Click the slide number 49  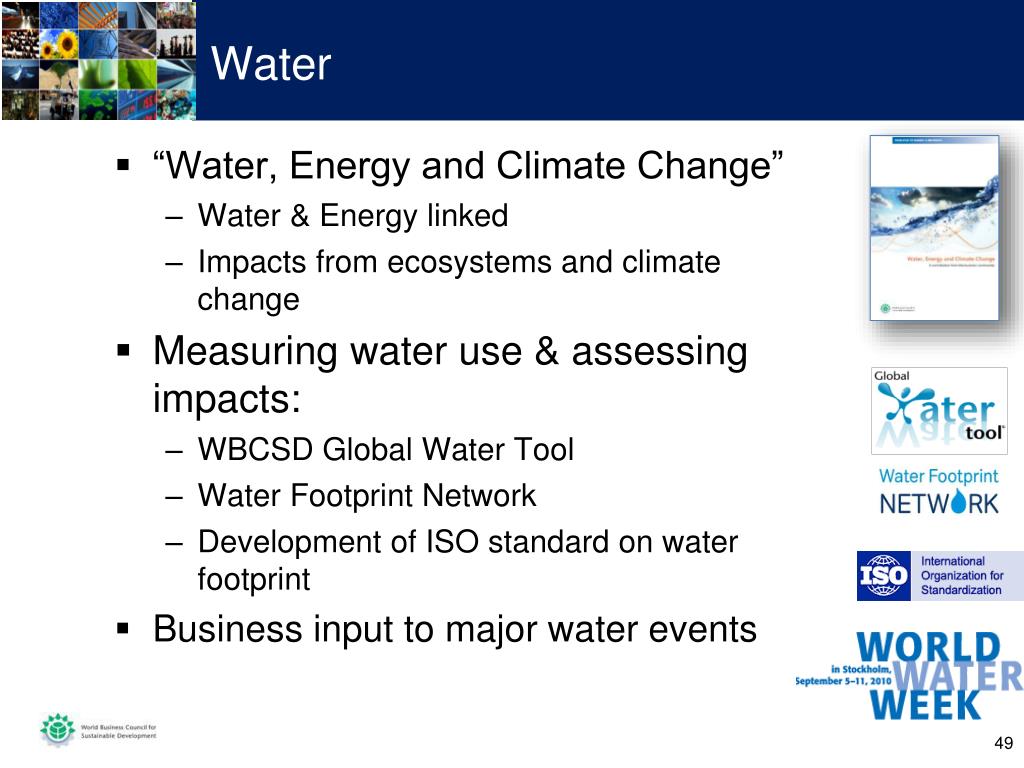point(1004,743)
